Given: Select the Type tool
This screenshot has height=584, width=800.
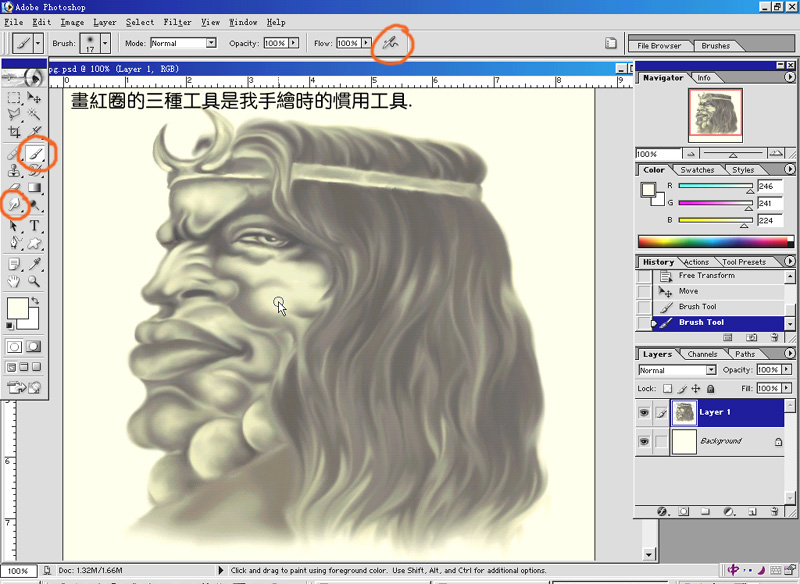Looking at the screenshot, I should pyautogui.click(x=34, y=225).
